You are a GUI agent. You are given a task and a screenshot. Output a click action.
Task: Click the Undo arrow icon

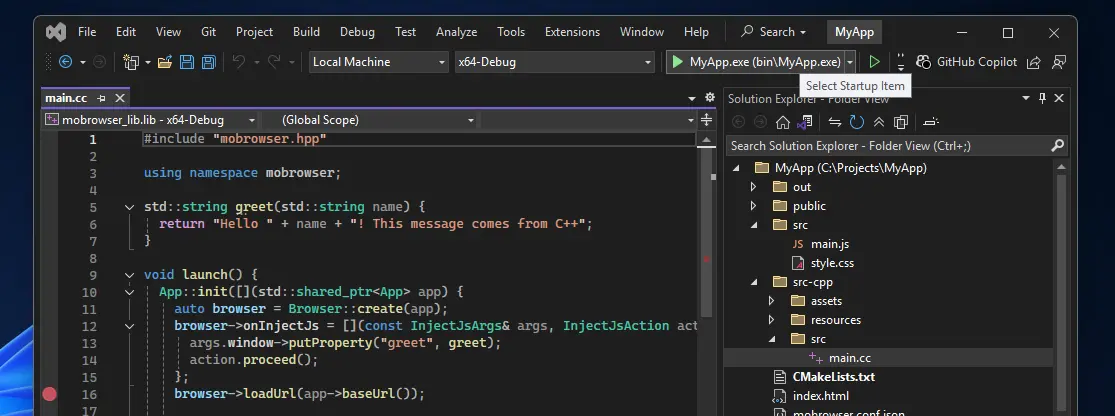tap(238, 62)
